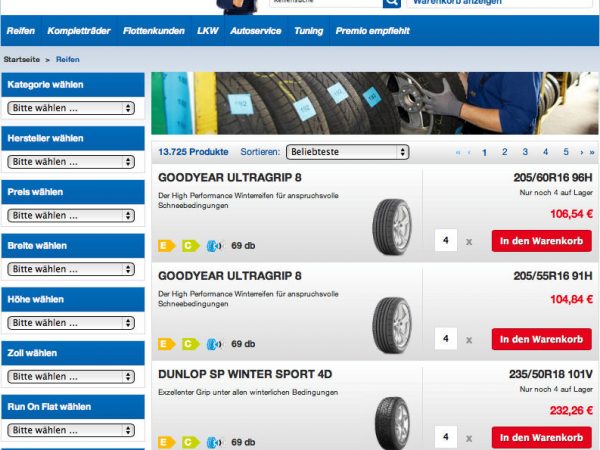Go to next page arrow in pagination
The image size is (600, 450).
tap(582, 152)
